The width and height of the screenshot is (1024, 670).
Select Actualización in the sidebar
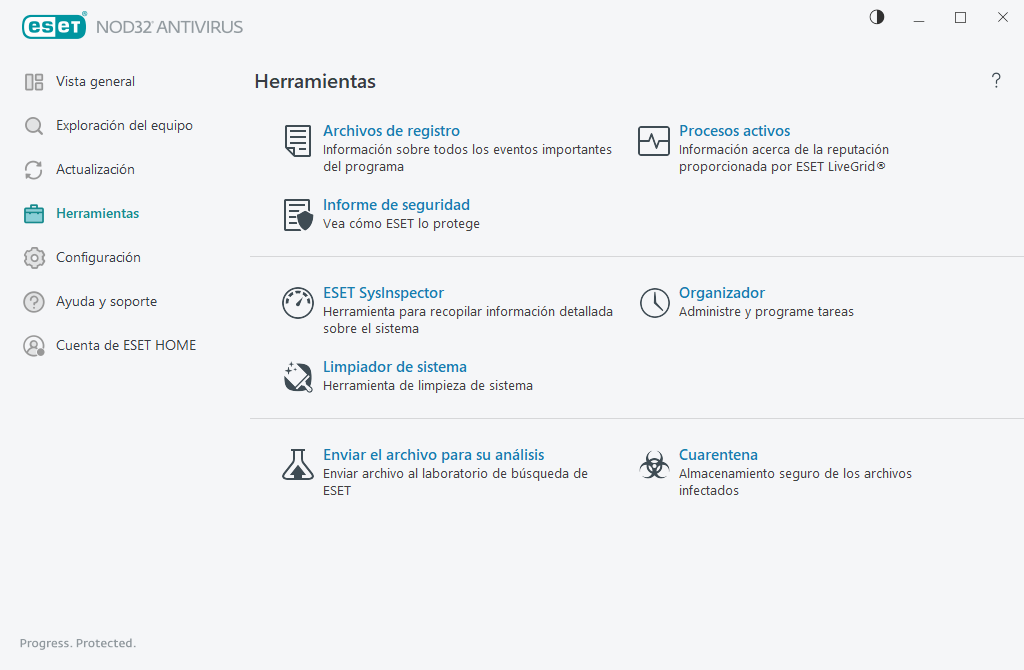point(95,170)
